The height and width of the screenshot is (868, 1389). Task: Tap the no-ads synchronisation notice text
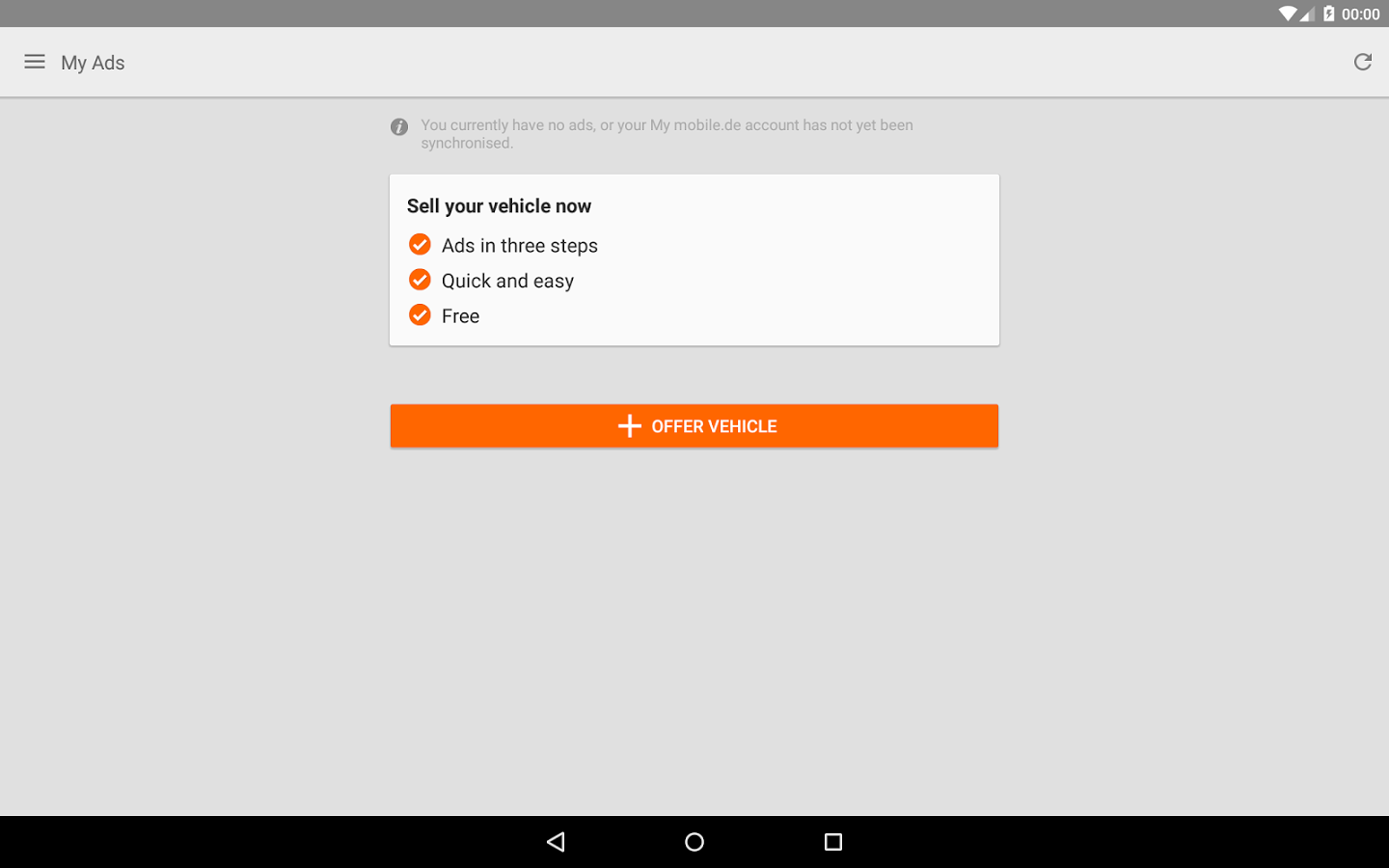tap(667, 134)
